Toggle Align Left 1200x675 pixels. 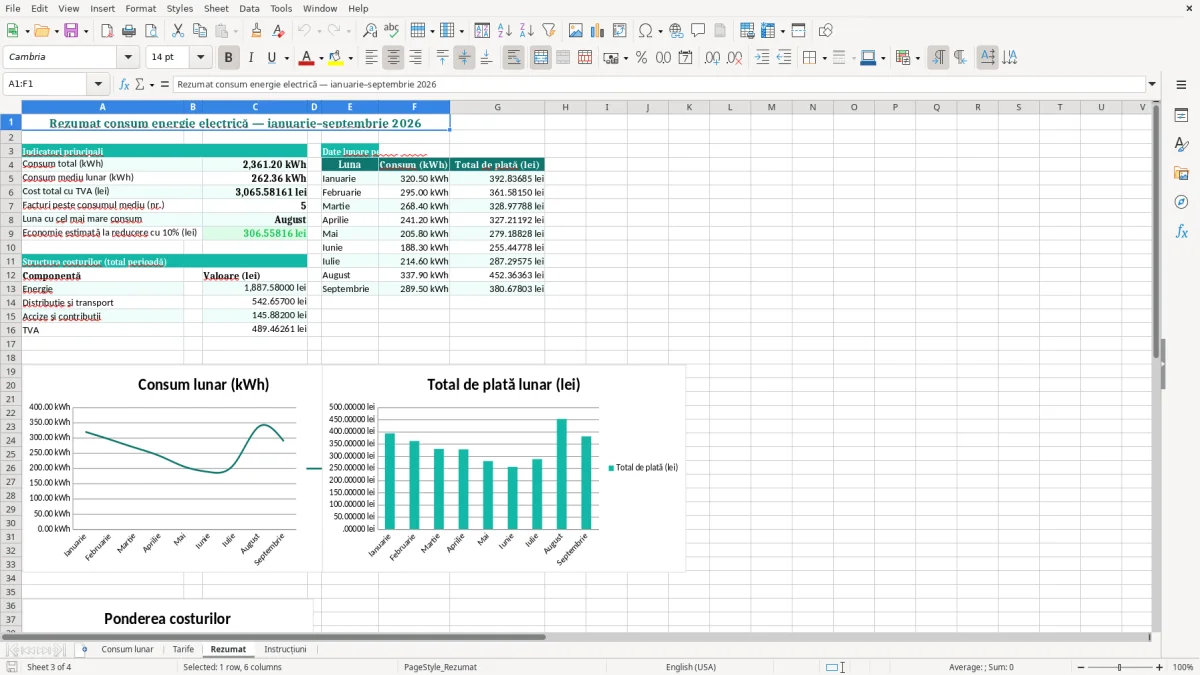(x=371, y=58)
